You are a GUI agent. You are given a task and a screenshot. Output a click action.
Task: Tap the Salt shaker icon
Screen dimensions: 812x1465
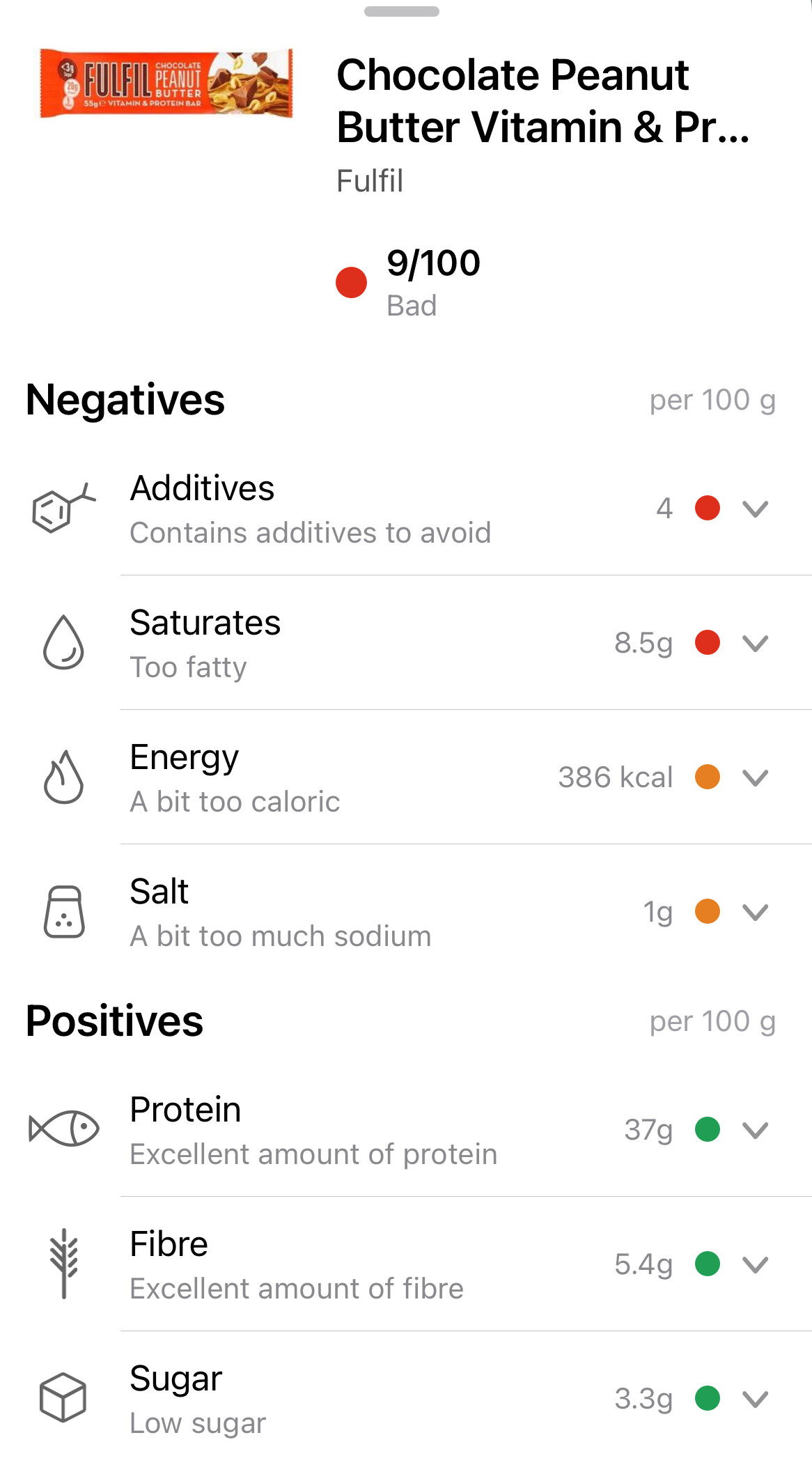coord(64,911)
